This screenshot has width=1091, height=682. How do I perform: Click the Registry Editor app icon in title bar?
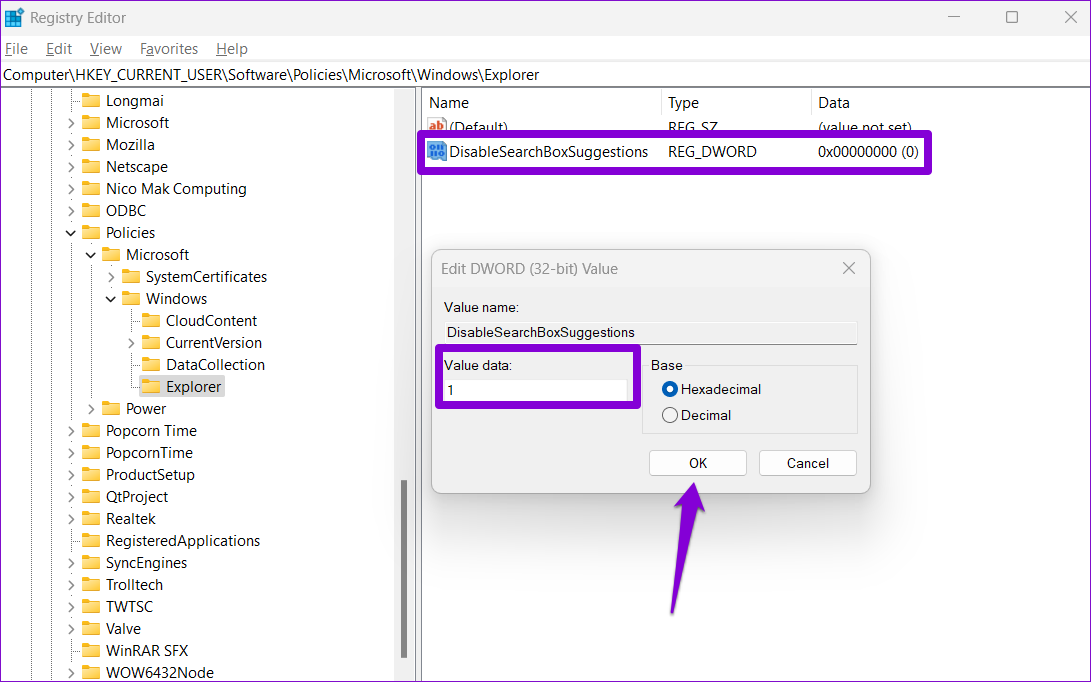coord(14,17)
